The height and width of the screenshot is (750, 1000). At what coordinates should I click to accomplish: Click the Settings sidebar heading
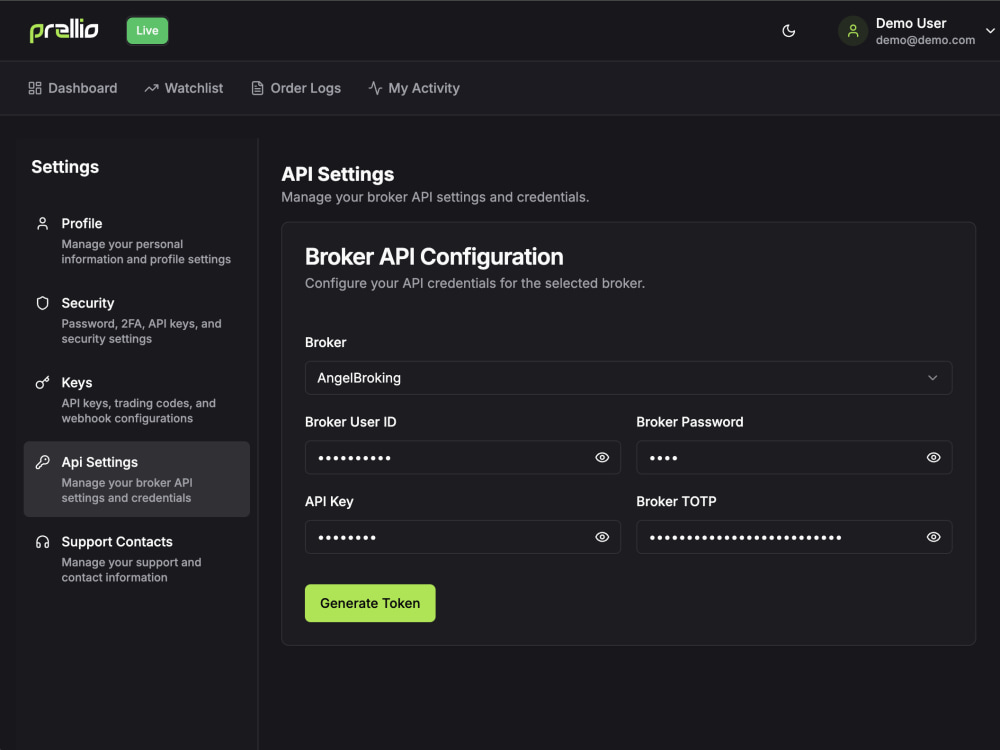pyautogui.click(x=65, y=167)
